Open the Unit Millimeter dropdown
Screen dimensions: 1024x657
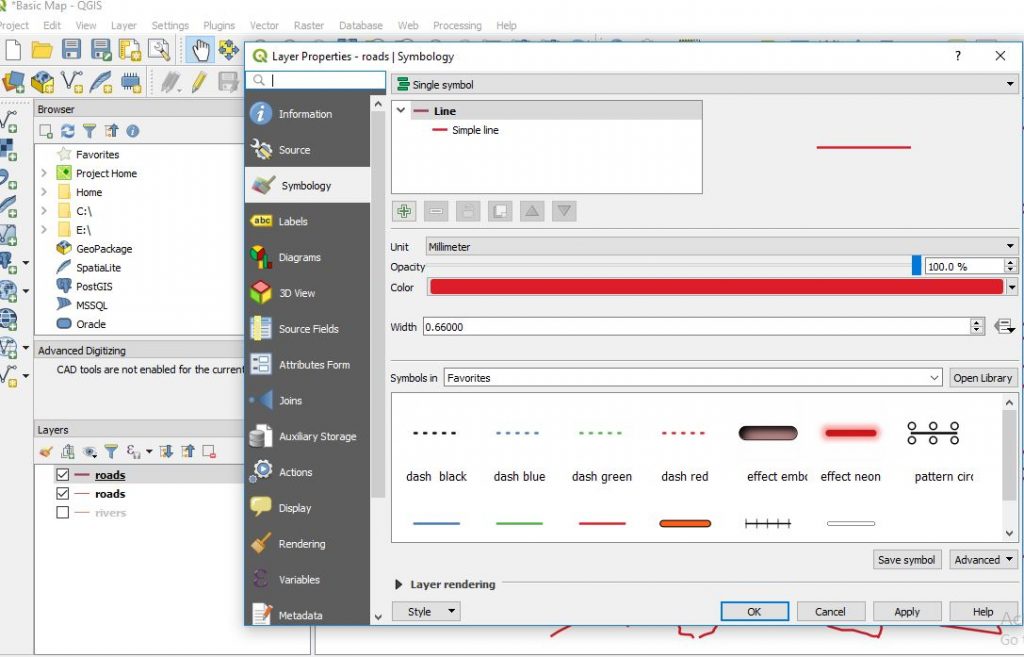(x=720, y=246)
